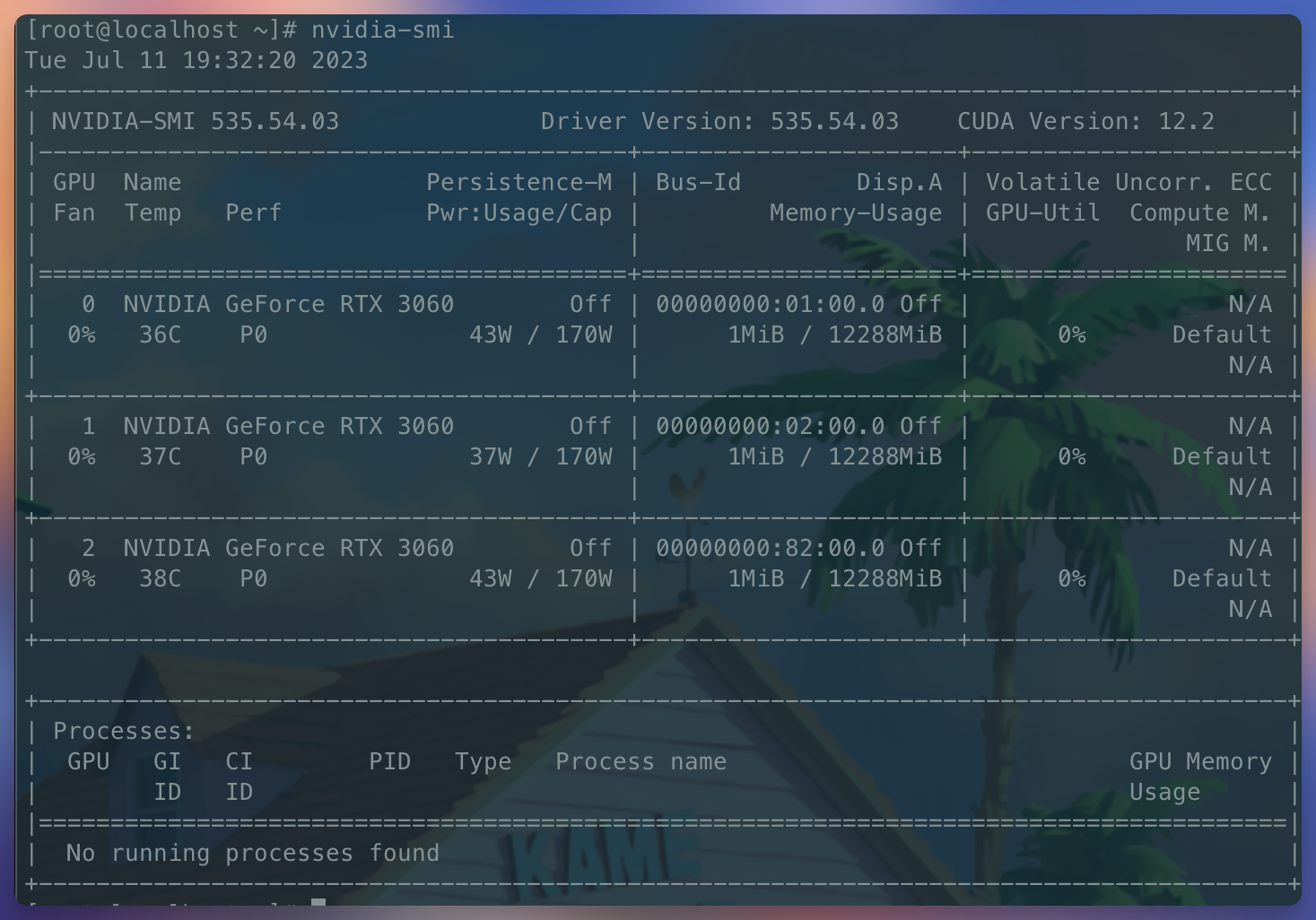Image resolution: width=1316 pixels, height=920 pixels.
Task: Click 'NVIDIA-SMI 535.54.03' header text
Action: pyautogui.click(x=196, y=121)
